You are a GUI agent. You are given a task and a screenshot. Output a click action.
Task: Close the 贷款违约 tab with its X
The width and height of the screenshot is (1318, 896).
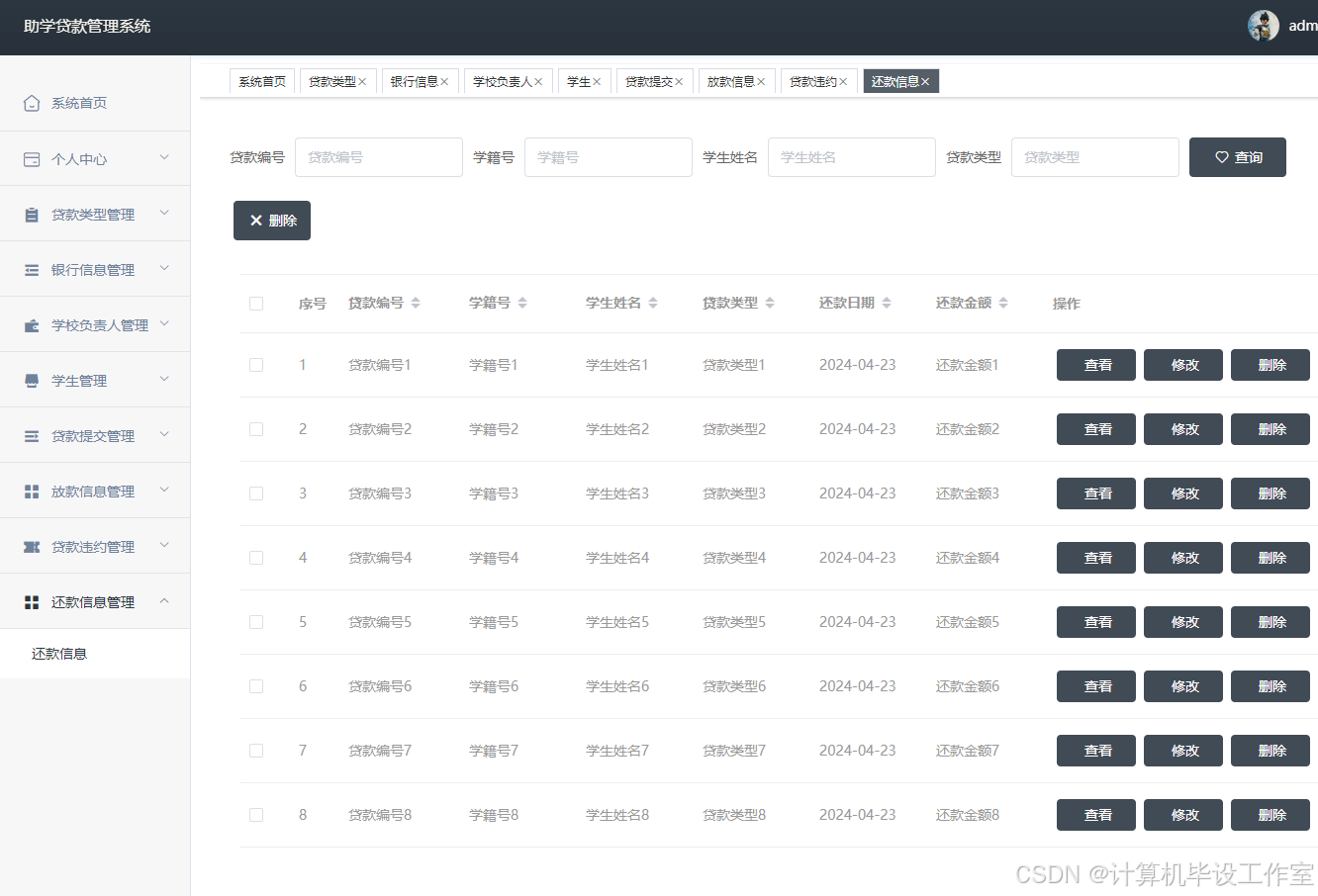[x=843, y=82]
